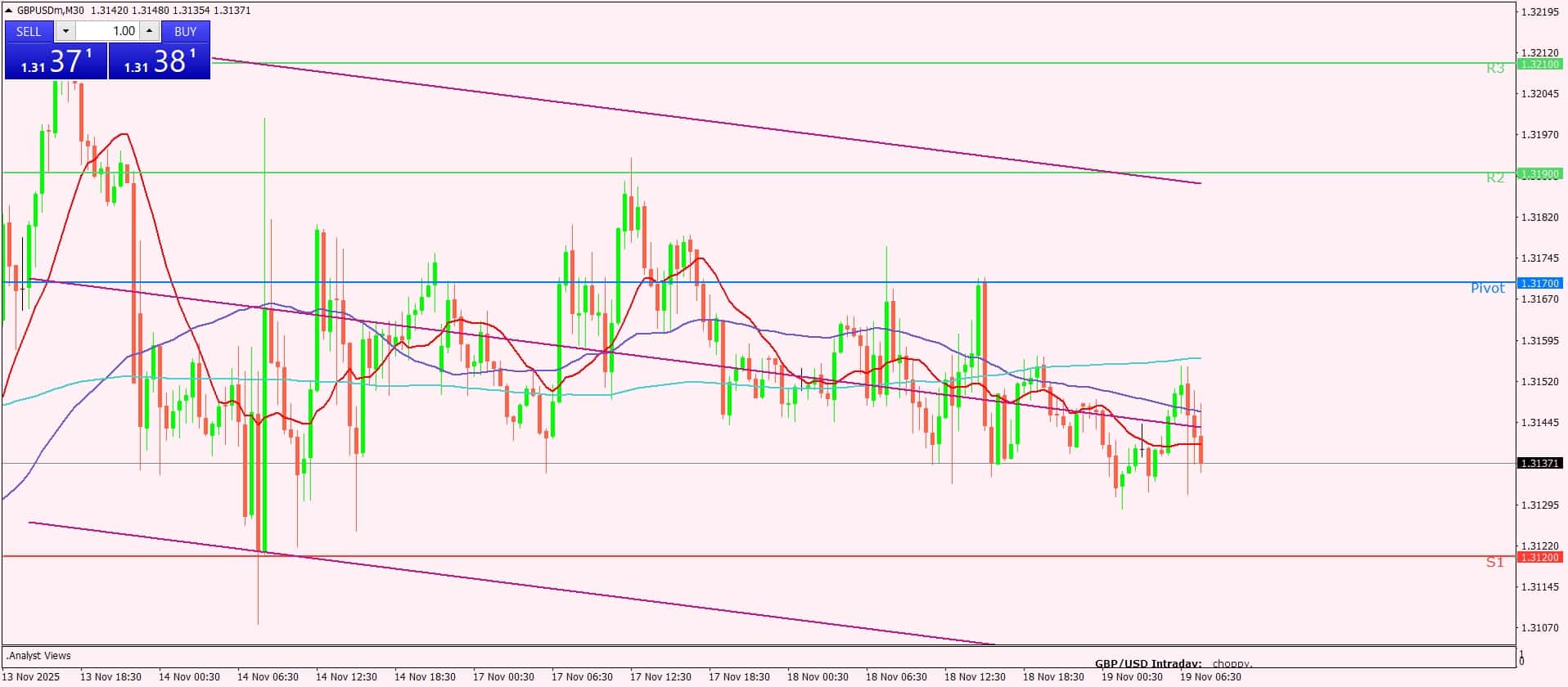This screenshot has width=1568, height=687.
Task: Click the sell price 1.31371 tile
Action: (x=56, y=61)
